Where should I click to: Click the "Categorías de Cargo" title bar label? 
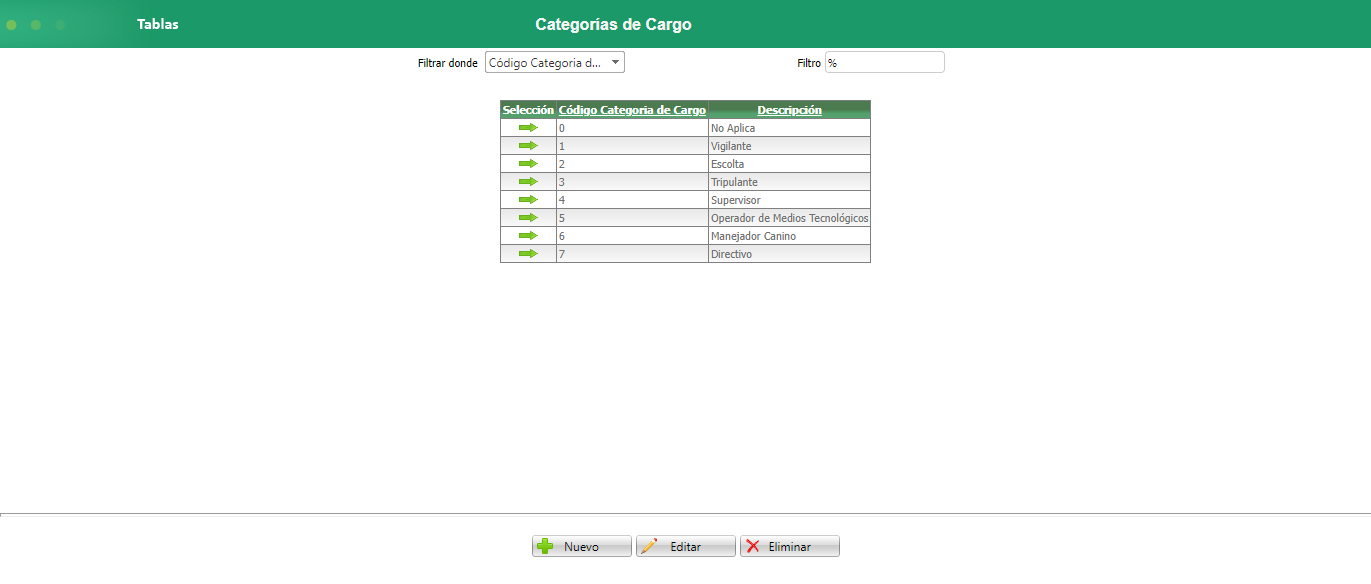pyautogui.click(x=612, y=23)
